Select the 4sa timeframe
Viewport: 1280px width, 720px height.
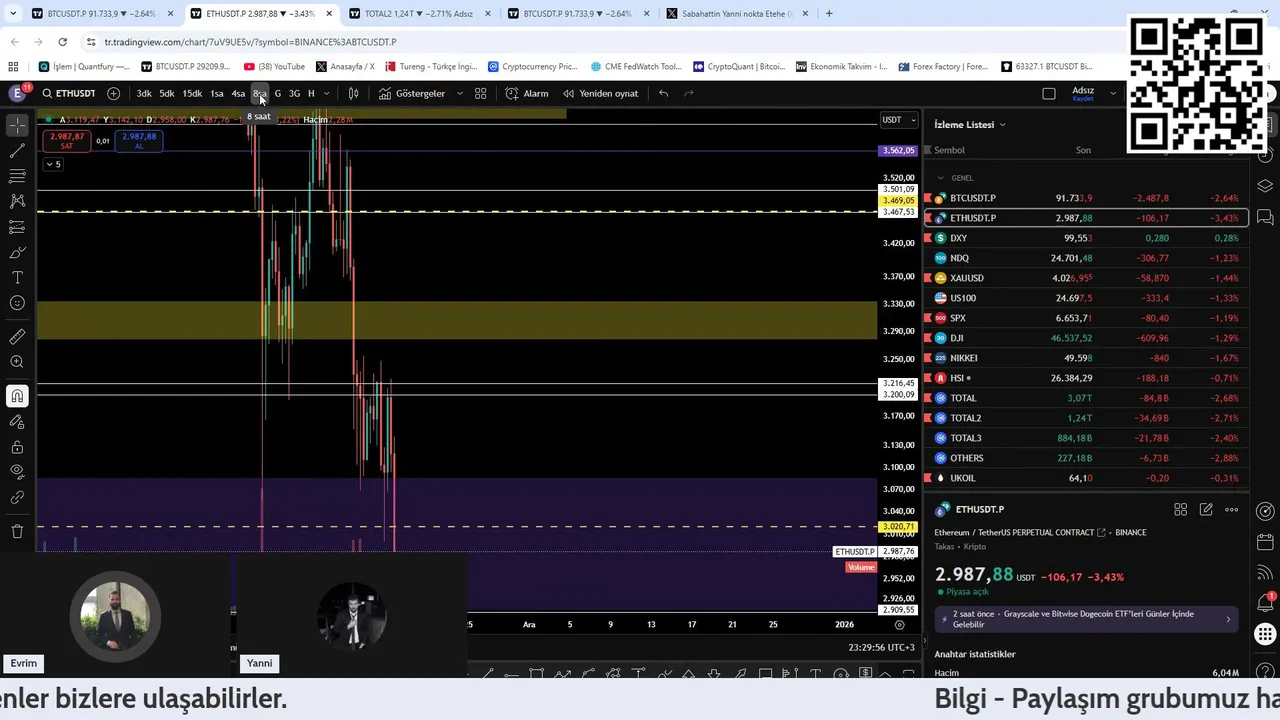pos(238,93)
